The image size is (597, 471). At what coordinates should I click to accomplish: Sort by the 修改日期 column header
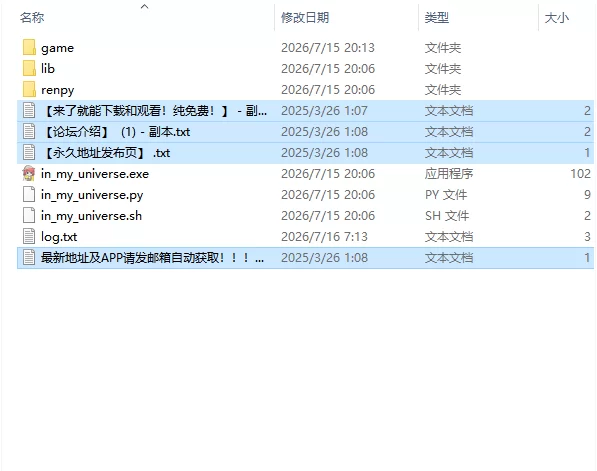[x=305, y=18]
